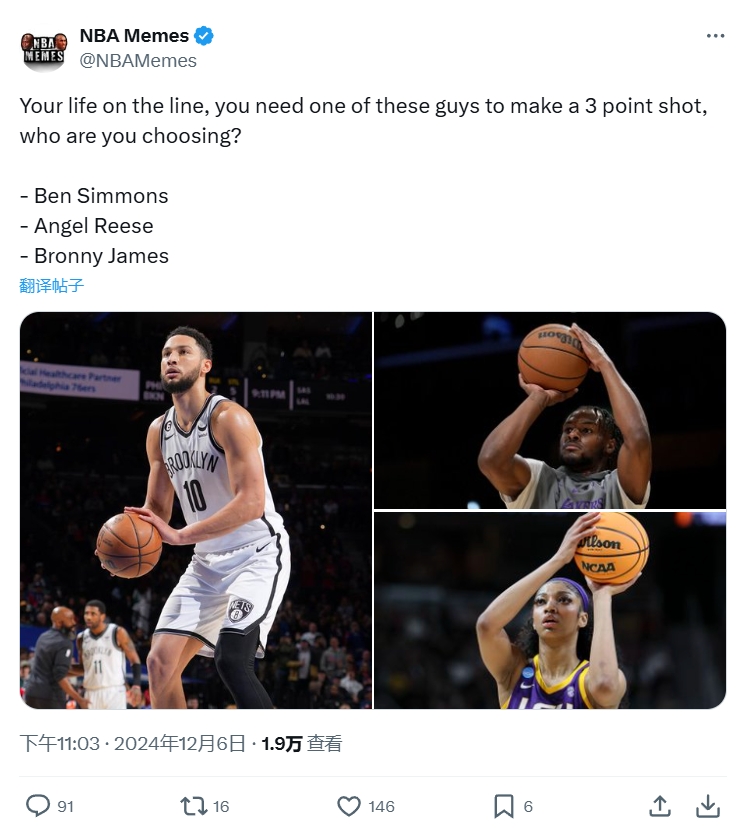Open the NBA Memes display name

(x=134, y=36)
